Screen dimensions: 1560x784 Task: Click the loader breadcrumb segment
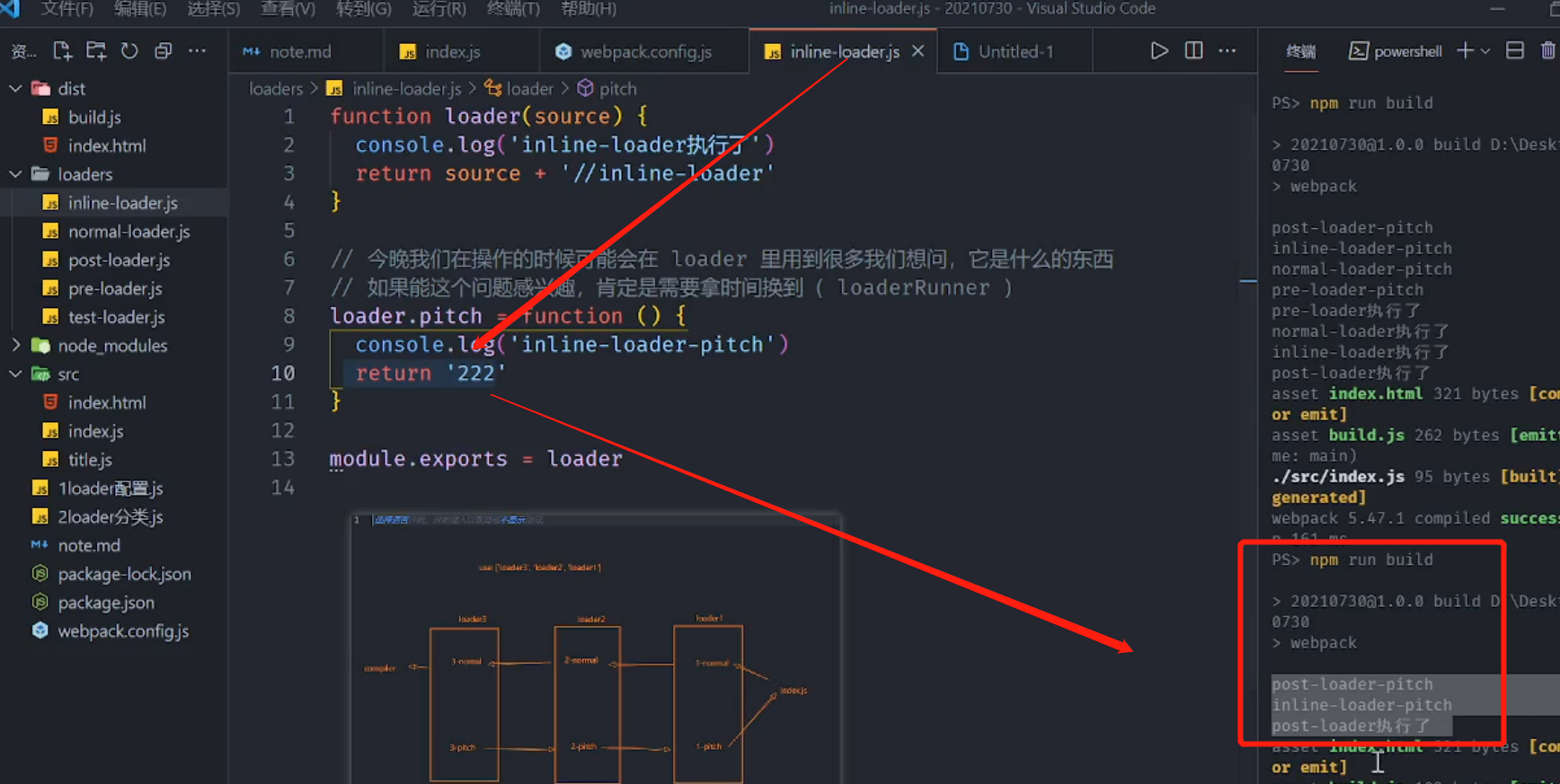[529, 89]
